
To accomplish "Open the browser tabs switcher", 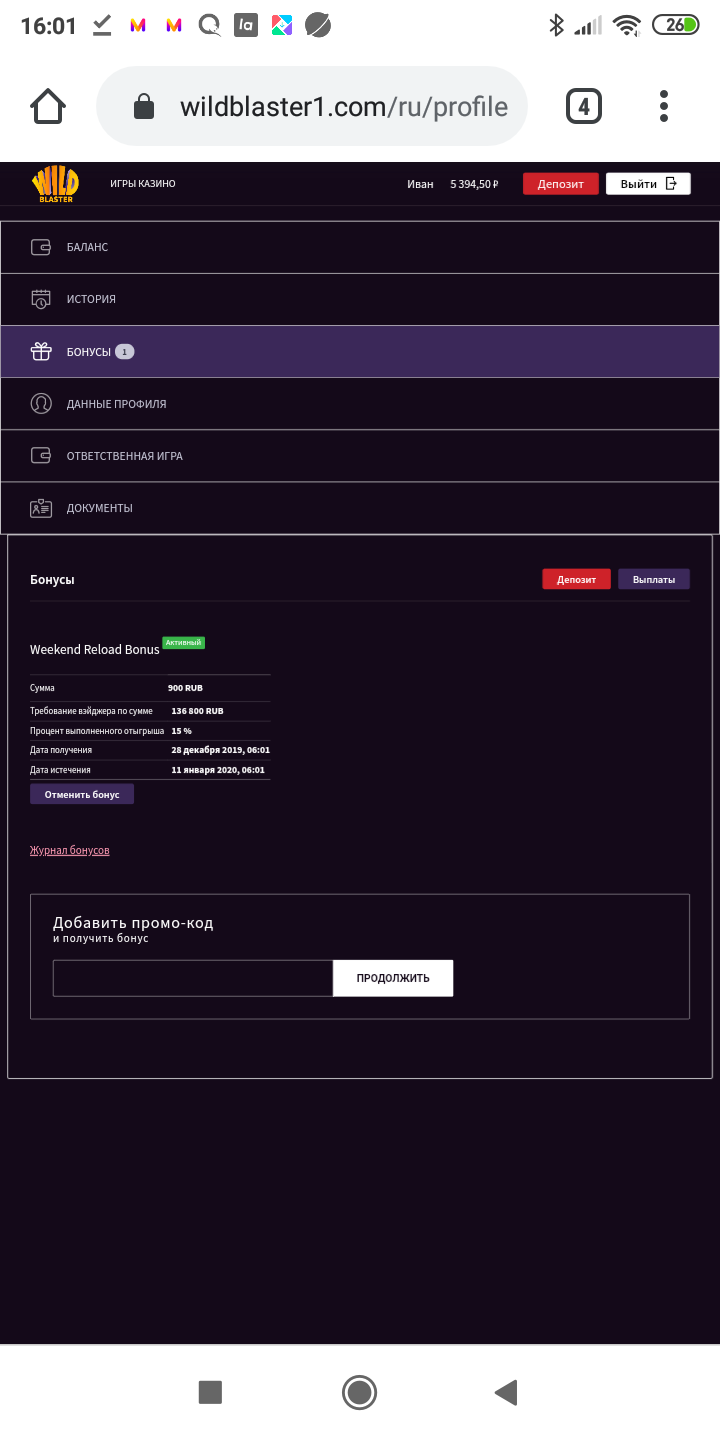I will [x=584, y=106].
